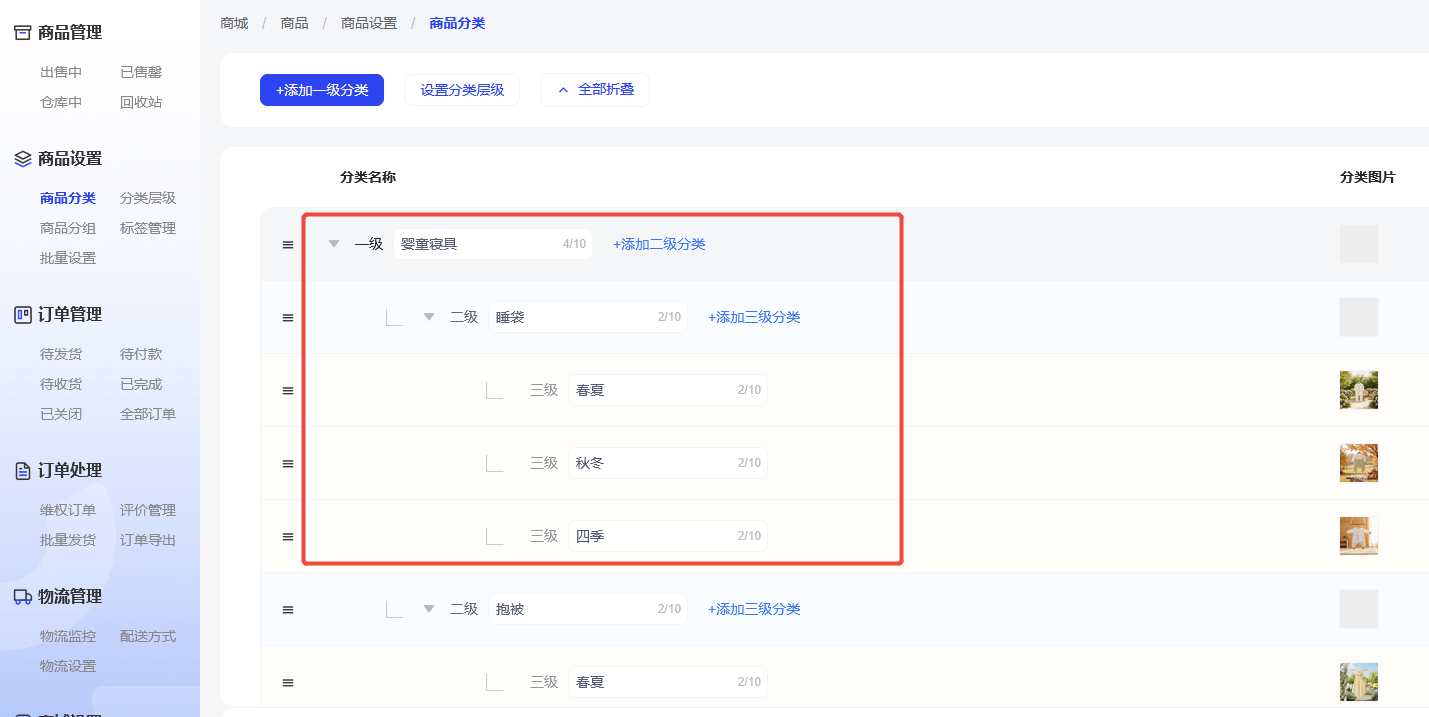This screenshot has width=1429, height=717.
Task: Click the 商品设置 layers icon in sidebar
Action: coord(22,159)
